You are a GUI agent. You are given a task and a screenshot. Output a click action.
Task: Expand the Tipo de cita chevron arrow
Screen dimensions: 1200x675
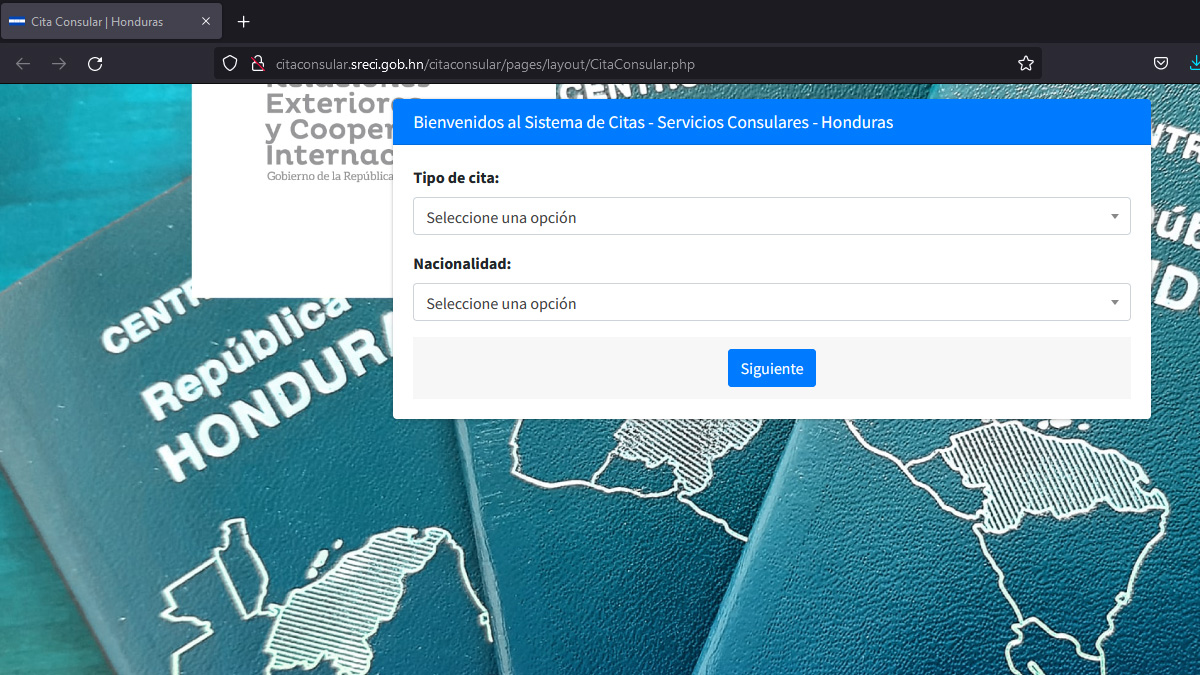tap(1113, 216)
